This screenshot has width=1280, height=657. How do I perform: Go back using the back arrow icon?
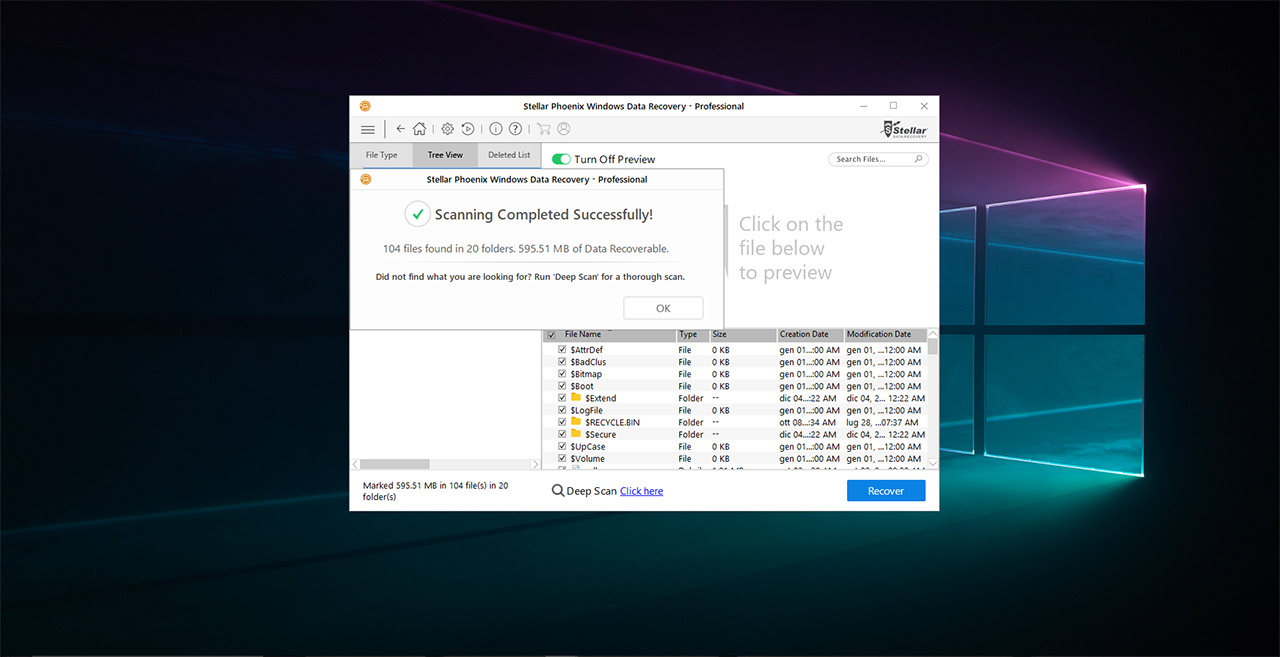click(401, 129)
